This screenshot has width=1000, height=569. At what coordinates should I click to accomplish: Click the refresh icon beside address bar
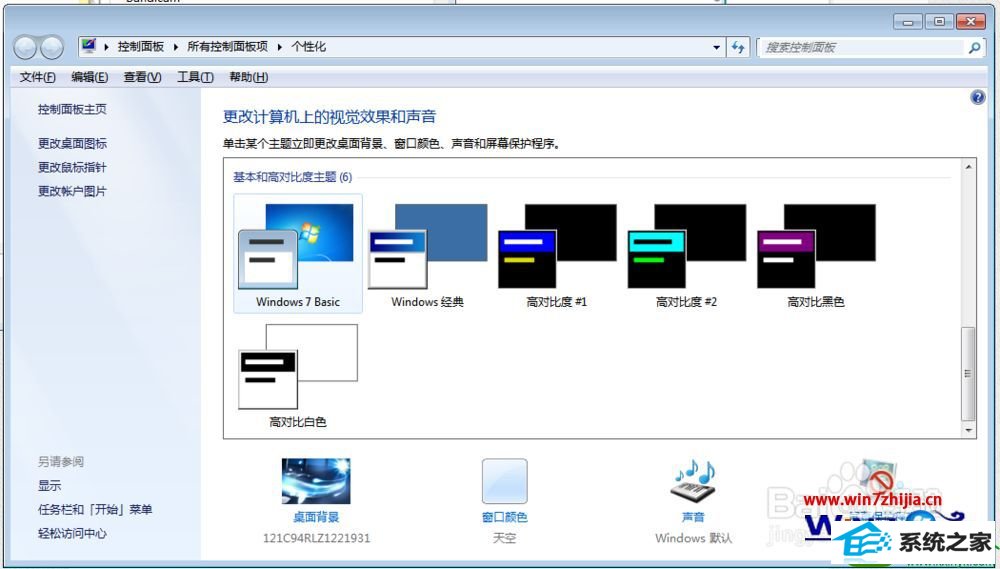tap(739, 47)
